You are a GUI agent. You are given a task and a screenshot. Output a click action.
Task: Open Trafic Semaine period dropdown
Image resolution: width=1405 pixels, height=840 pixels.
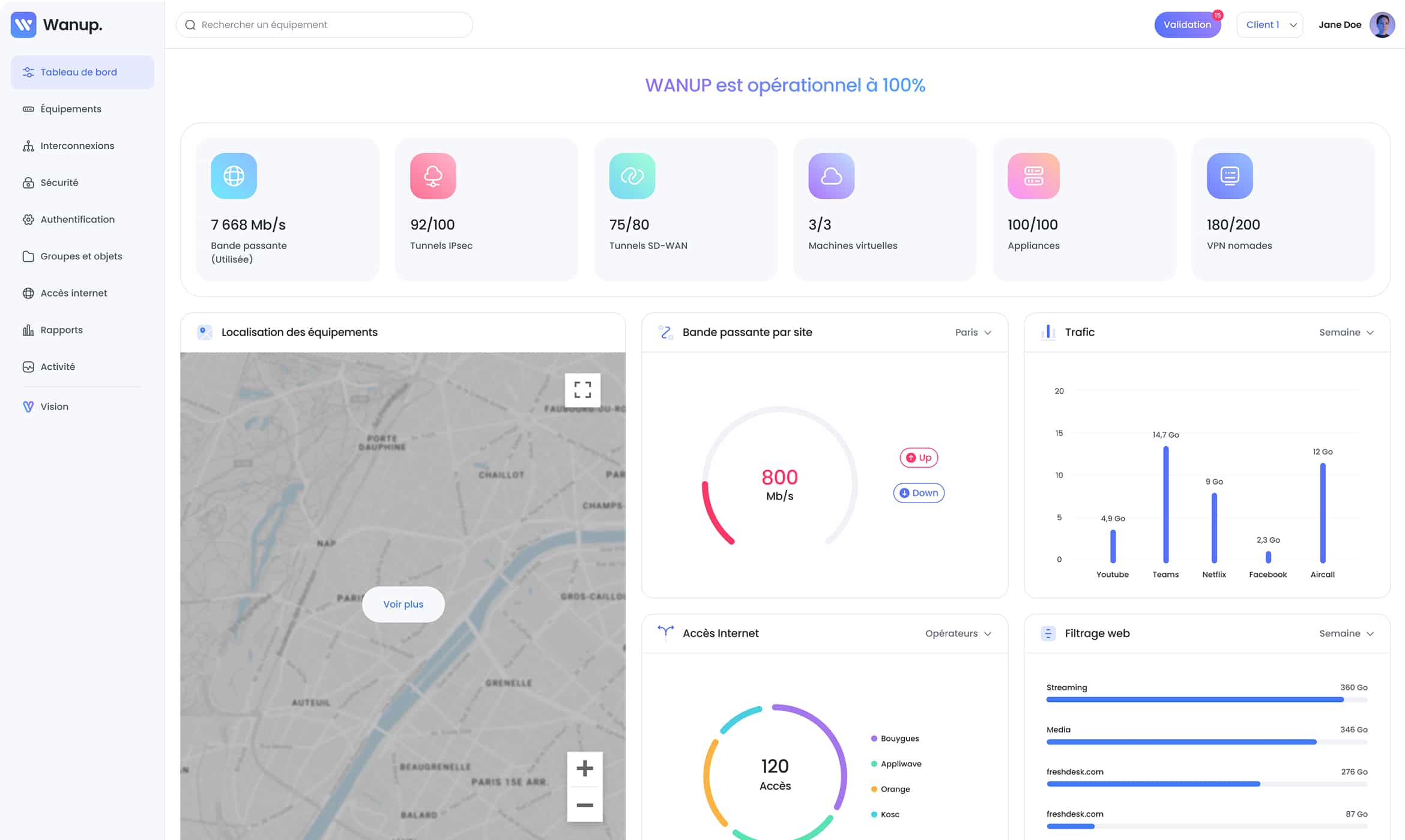pos(1346,332)
